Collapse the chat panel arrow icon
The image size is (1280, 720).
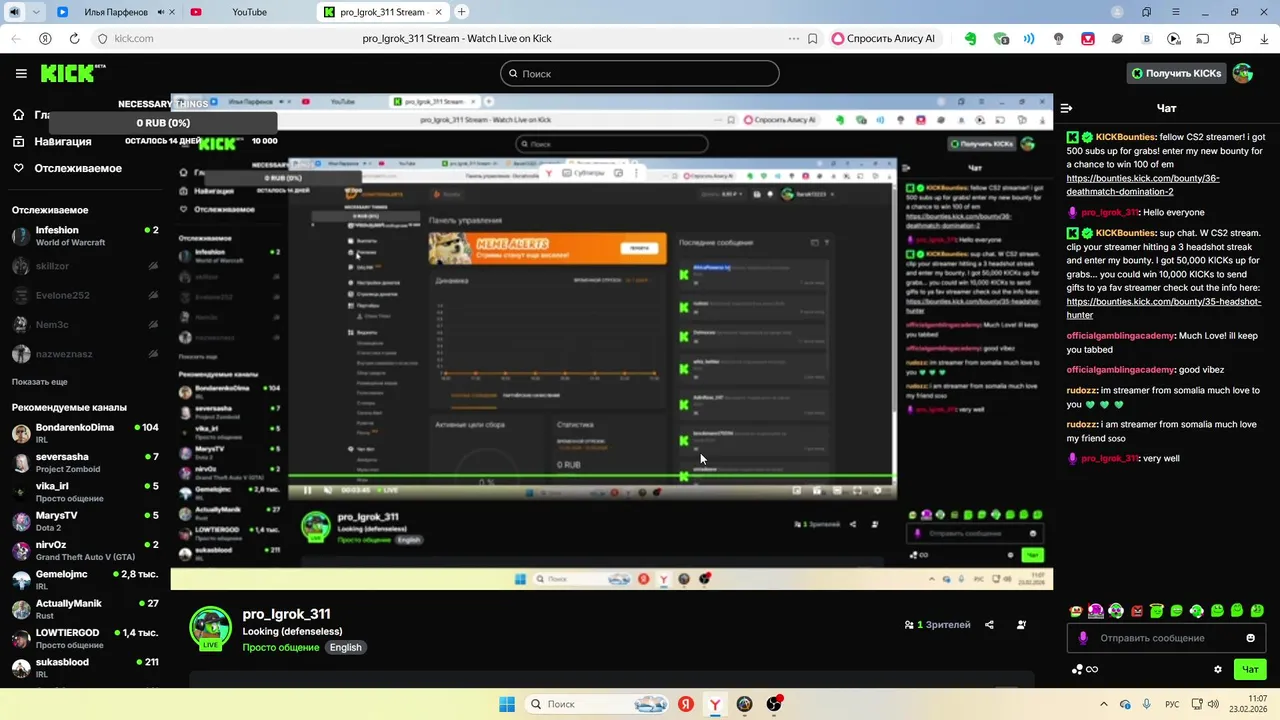1066,108
